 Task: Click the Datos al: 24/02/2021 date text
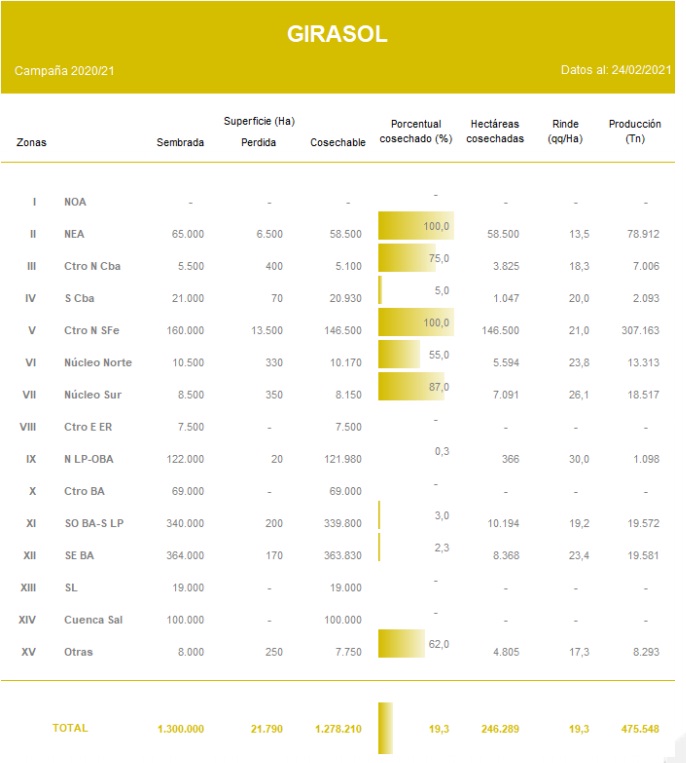pos(615,72)
